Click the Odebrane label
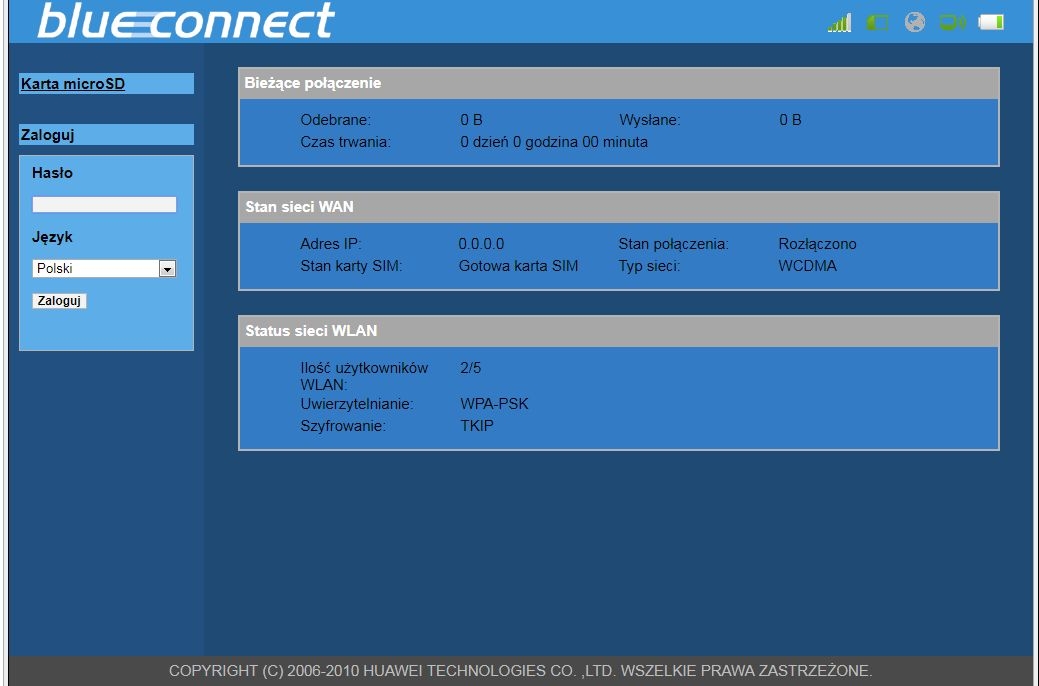1039x686 pixels. click(335, 120)
